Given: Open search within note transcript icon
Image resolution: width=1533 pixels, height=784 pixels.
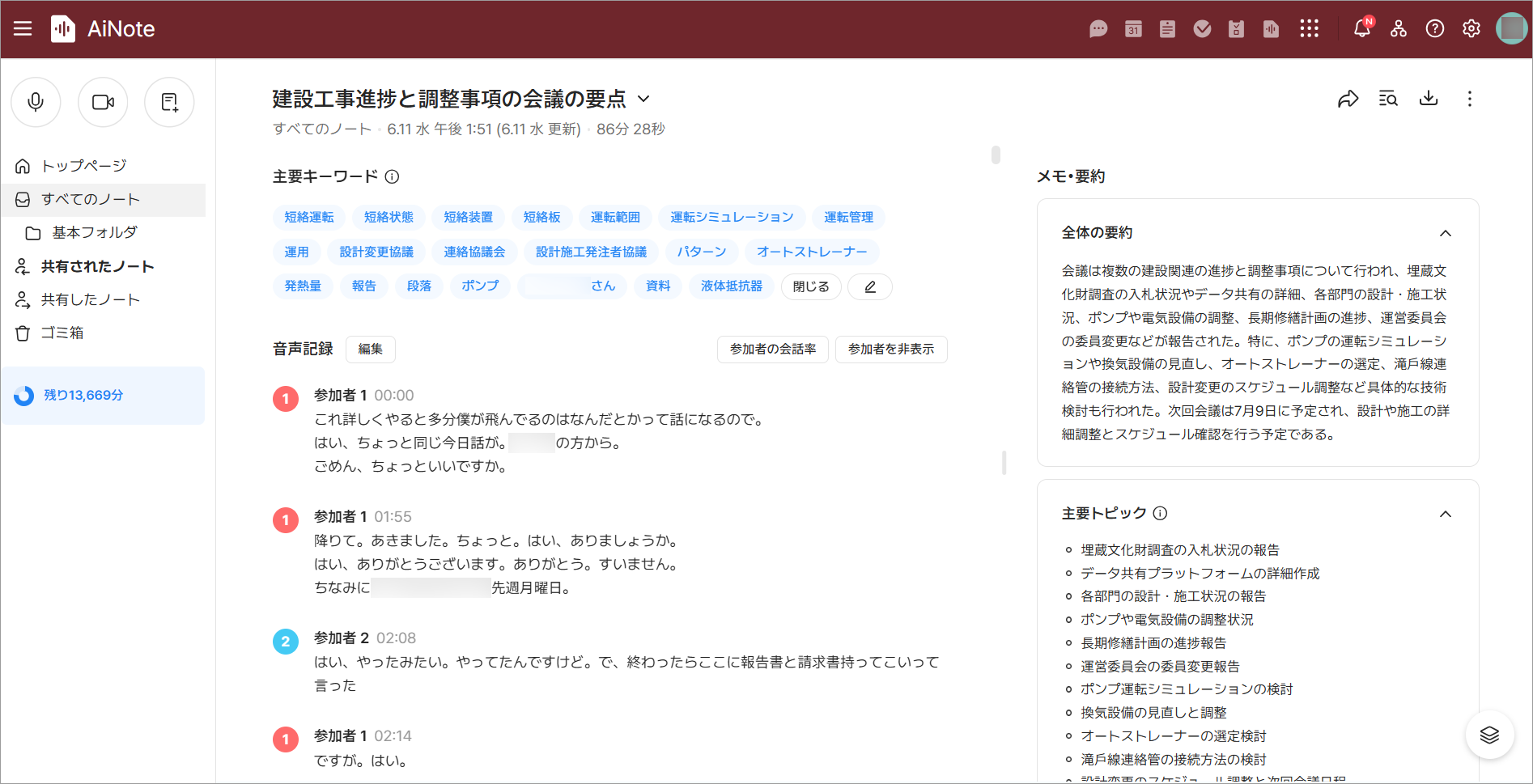Looking at the screenshot, I should [x=1388, y=99].
